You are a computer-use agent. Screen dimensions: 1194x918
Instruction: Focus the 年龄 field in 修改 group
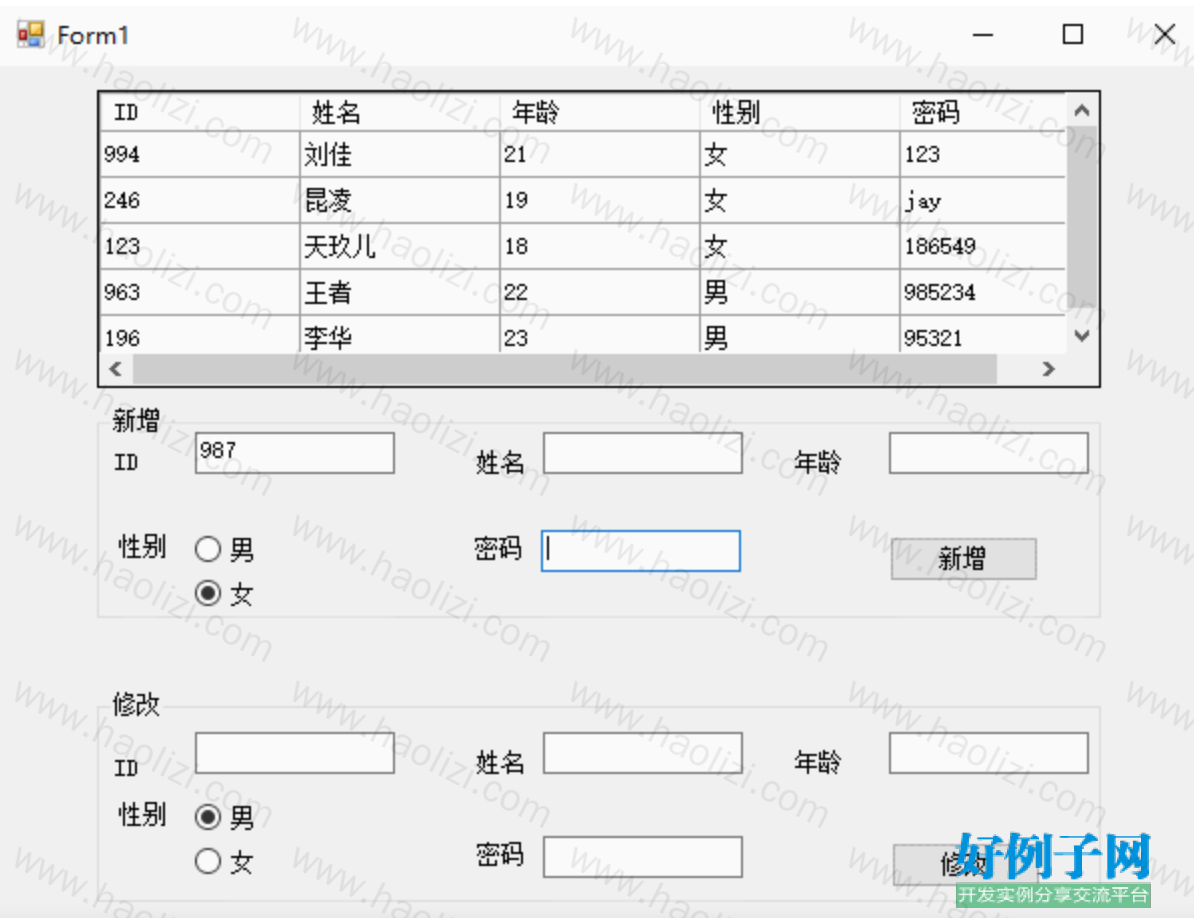(x=988, y=753)
